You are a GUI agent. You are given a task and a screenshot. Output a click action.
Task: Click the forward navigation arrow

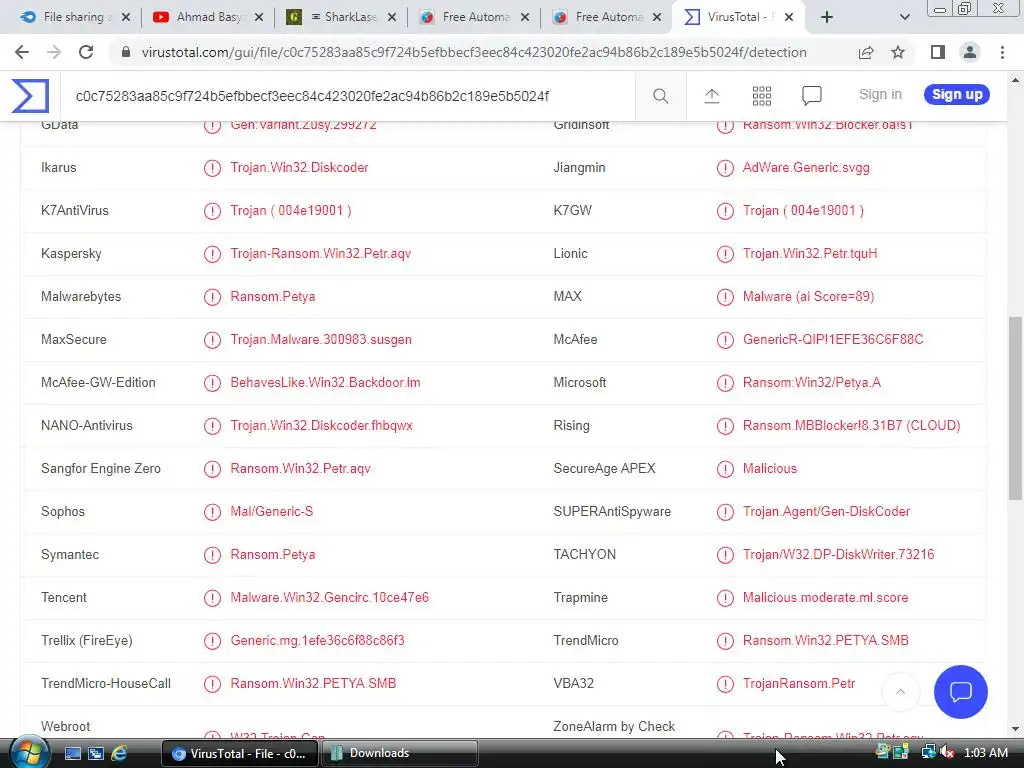pyautogui.click(x=54, y=52)
